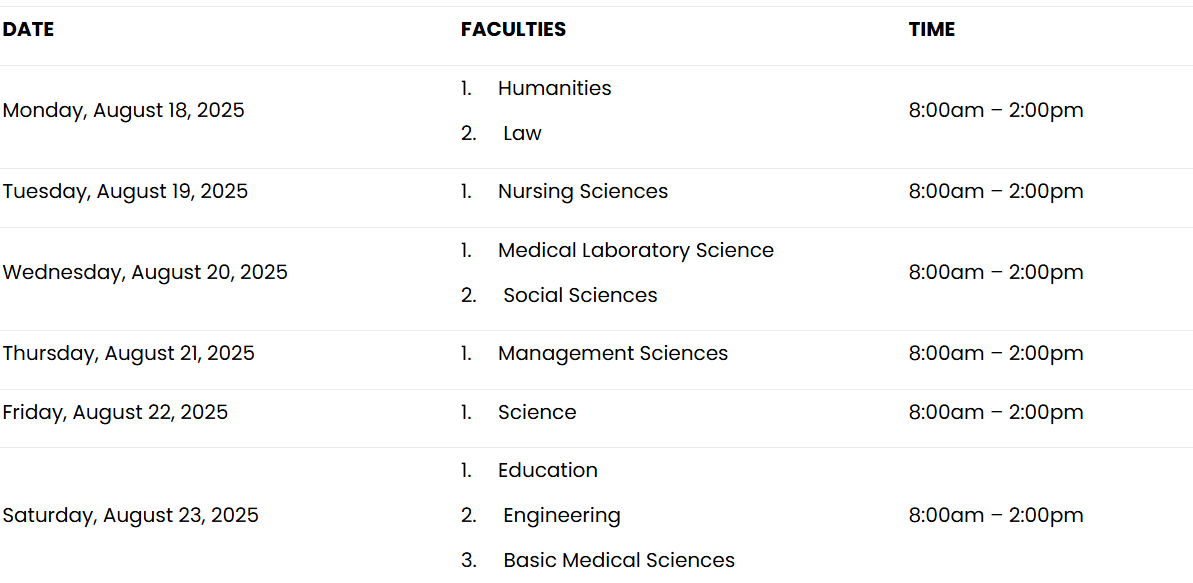The height and width of the screenshot is (583, 1193).
Task: Click Medical Laboratory Science entry
Action: [636, 250]
